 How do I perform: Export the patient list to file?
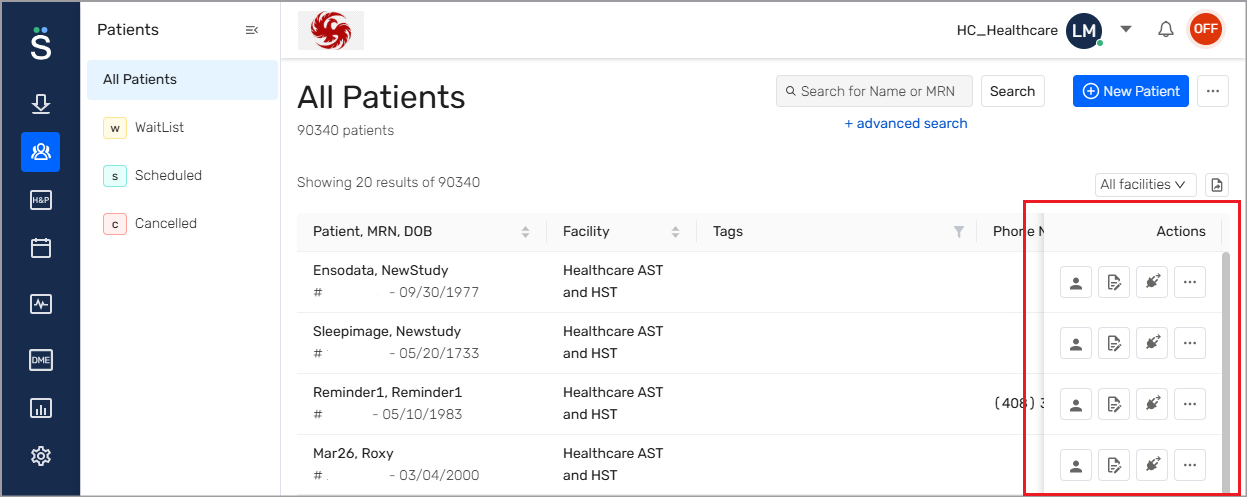pos(1216,184)
